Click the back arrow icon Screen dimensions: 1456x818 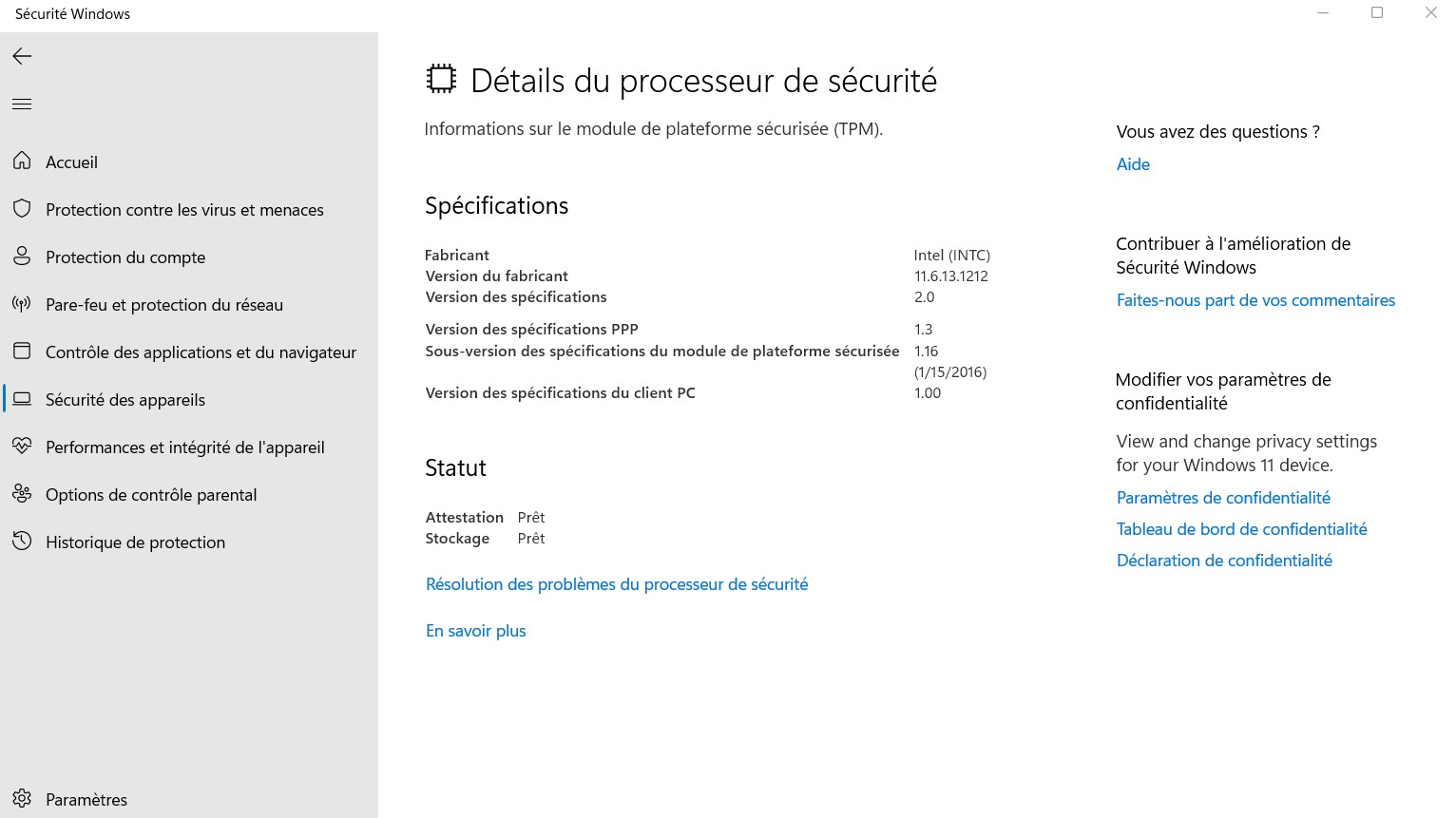(x=22, y=56)
